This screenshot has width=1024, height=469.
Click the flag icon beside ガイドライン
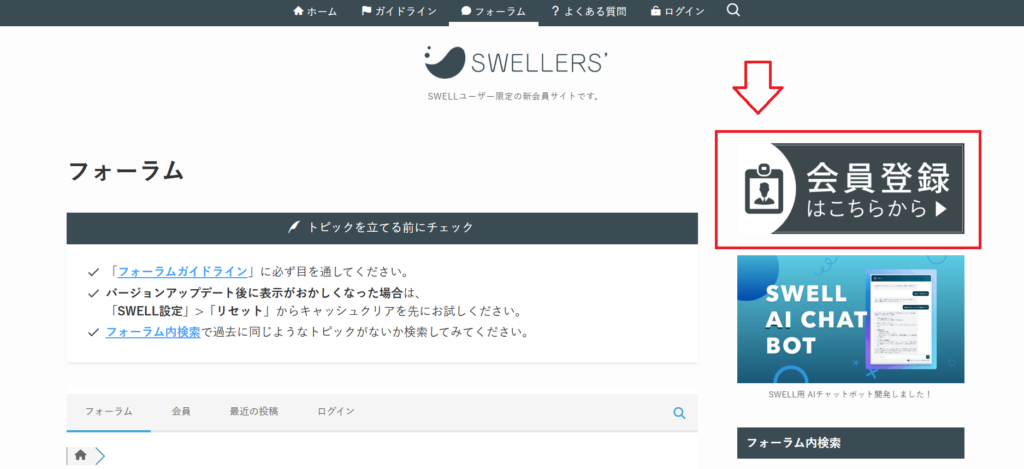click(366, 11)
